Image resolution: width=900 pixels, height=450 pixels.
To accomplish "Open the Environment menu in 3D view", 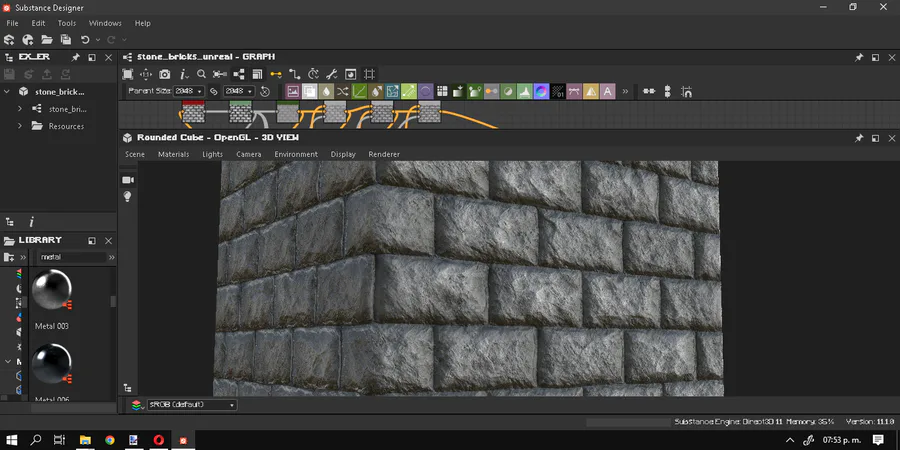I will tap(296, 154).
